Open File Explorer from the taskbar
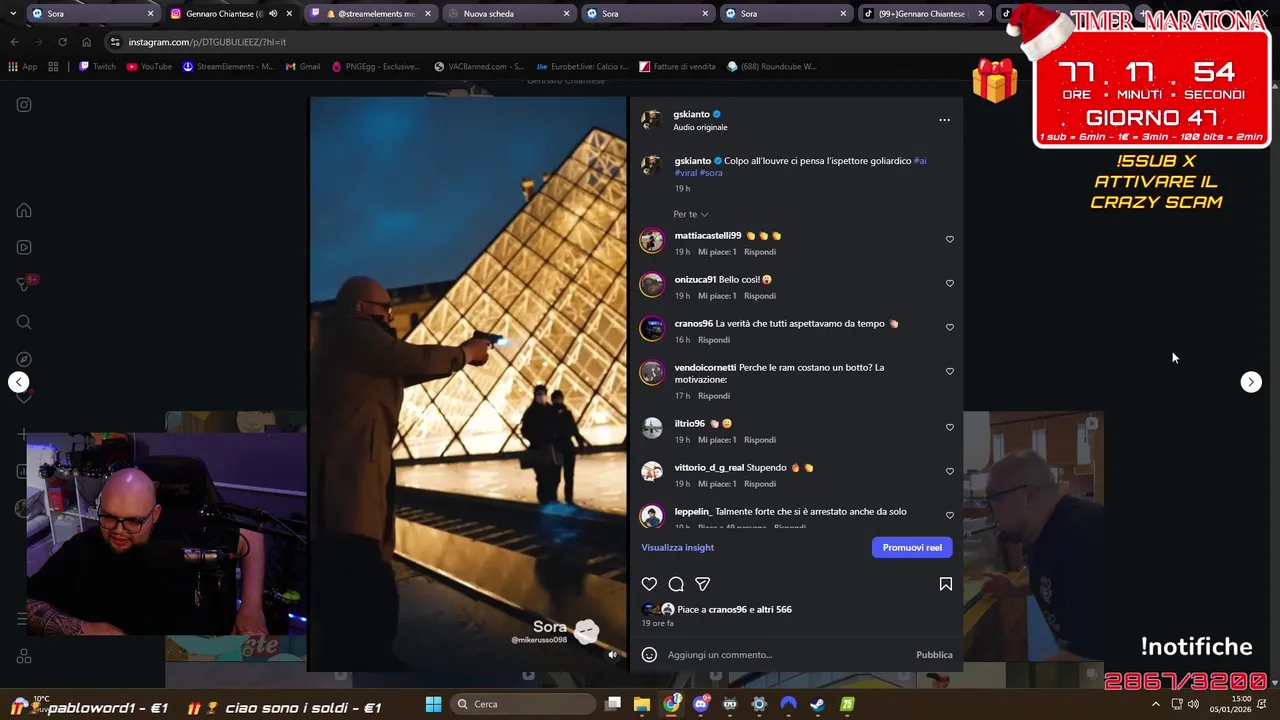The height and width of the screenshot is (720, 1280). click(x=642, y=704)
